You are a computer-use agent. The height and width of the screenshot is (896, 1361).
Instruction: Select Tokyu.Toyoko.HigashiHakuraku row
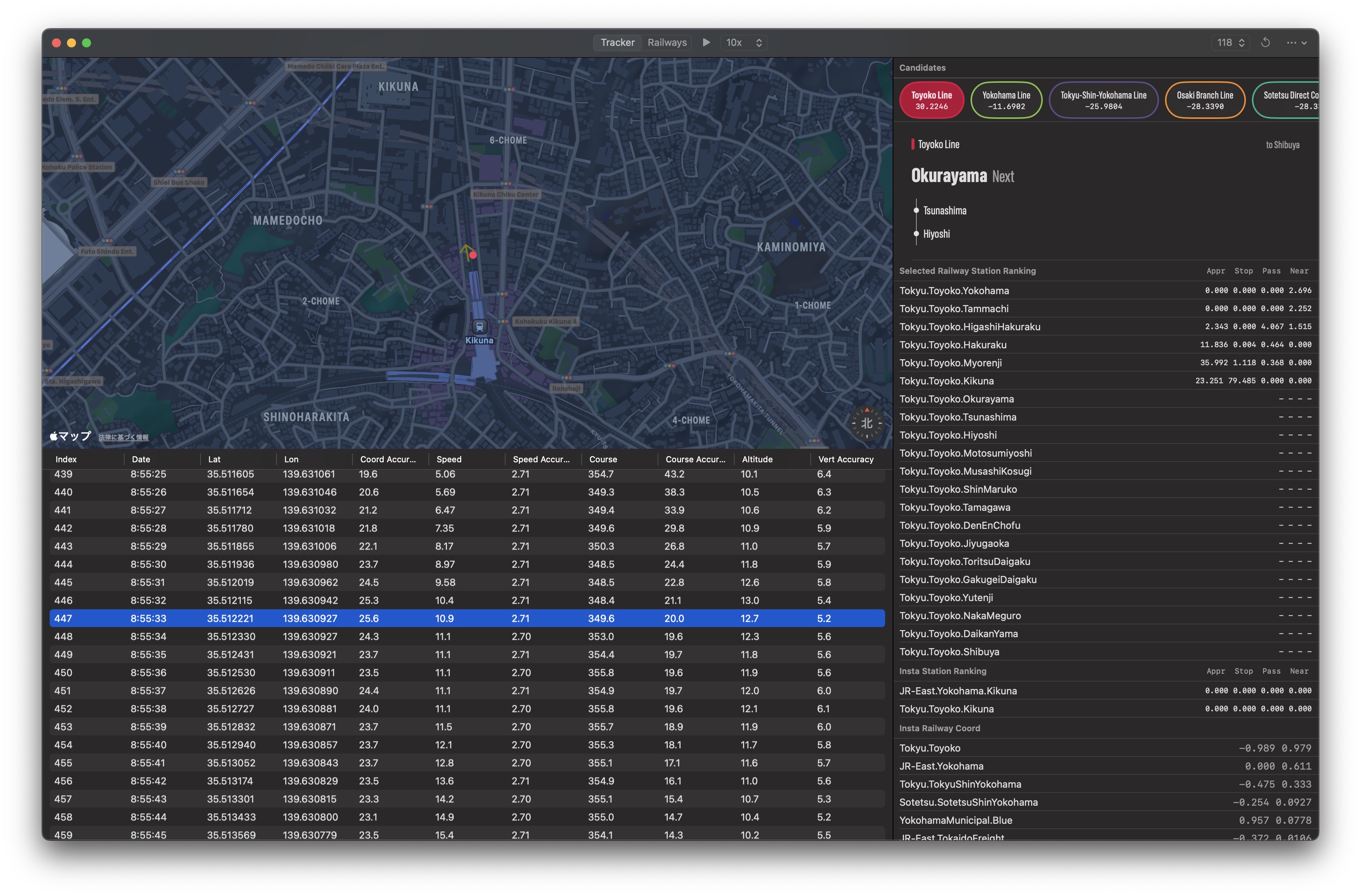click(x=1105, y=327)
